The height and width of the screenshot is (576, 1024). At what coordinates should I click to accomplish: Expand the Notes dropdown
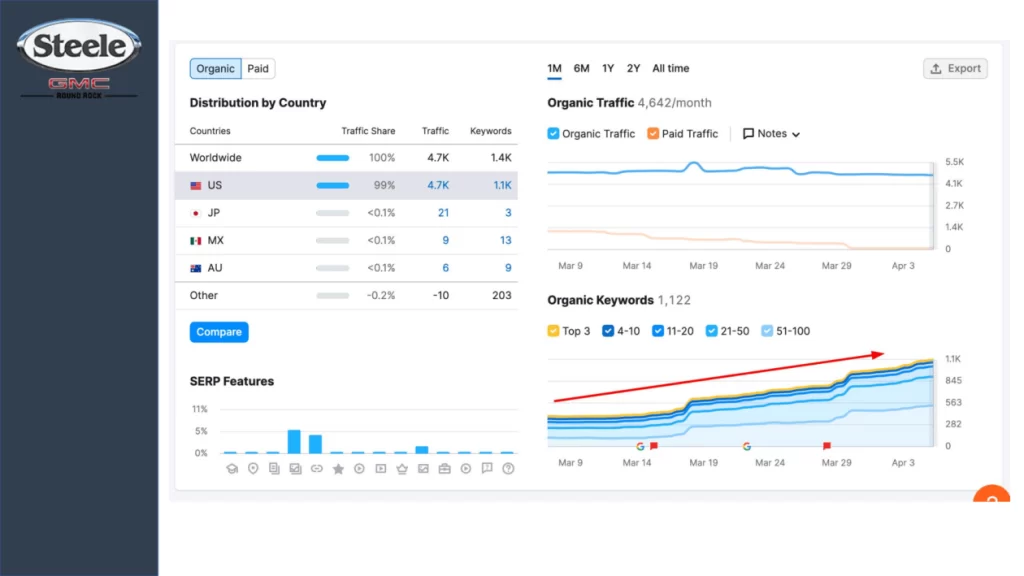tap(771, 133)
